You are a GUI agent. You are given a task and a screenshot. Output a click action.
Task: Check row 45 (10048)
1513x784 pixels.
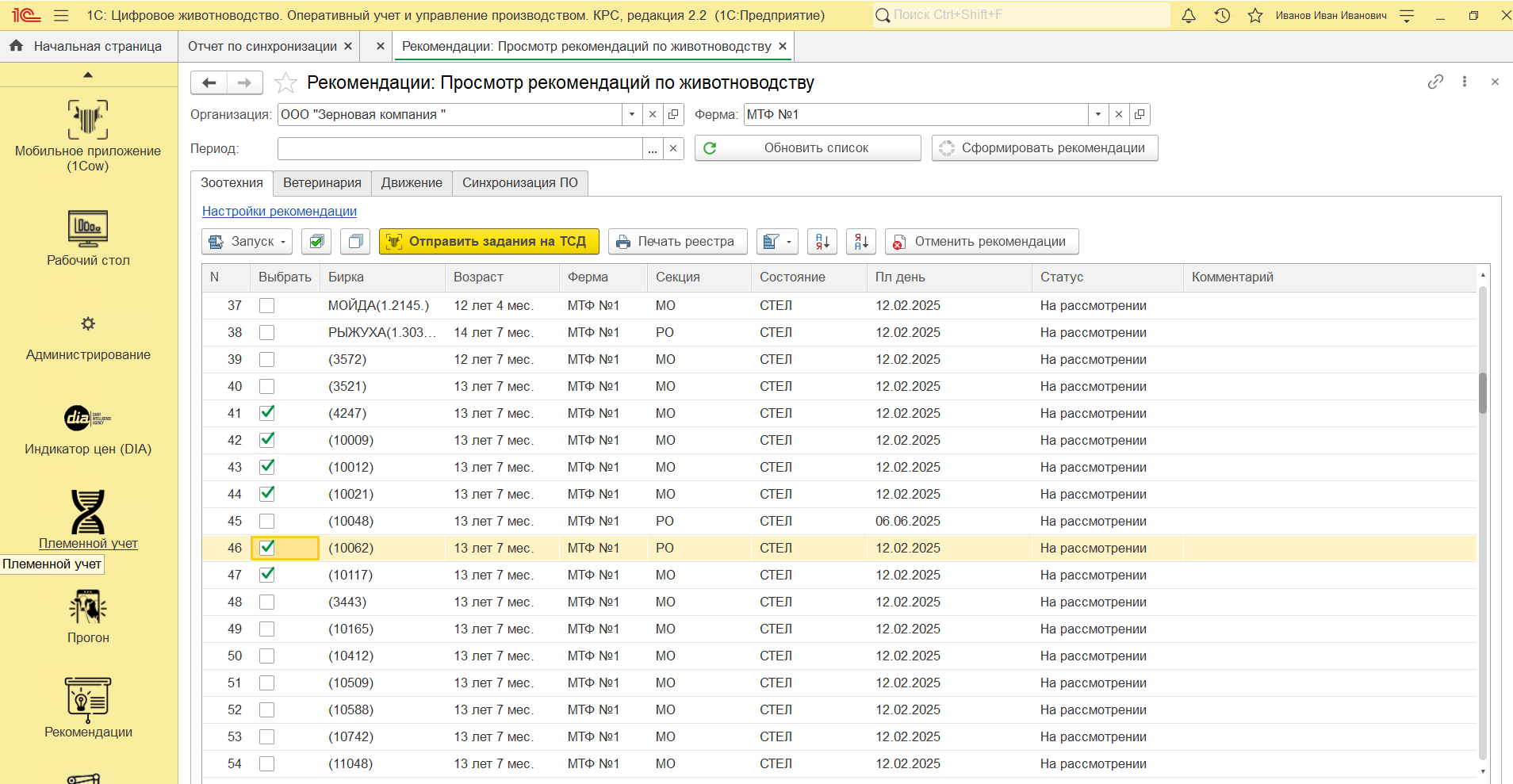(267, 521)
